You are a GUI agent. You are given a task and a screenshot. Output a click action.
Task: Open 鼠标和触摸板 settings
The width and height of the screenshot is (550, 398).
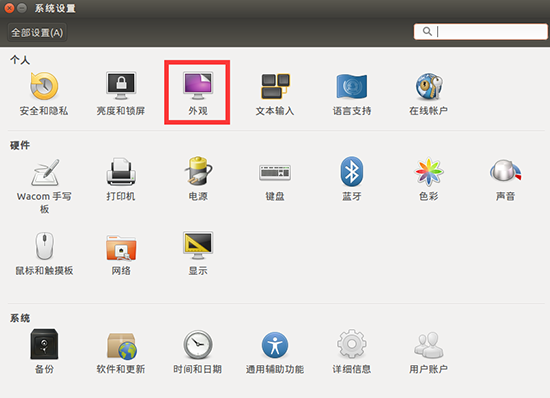point(44,254)
